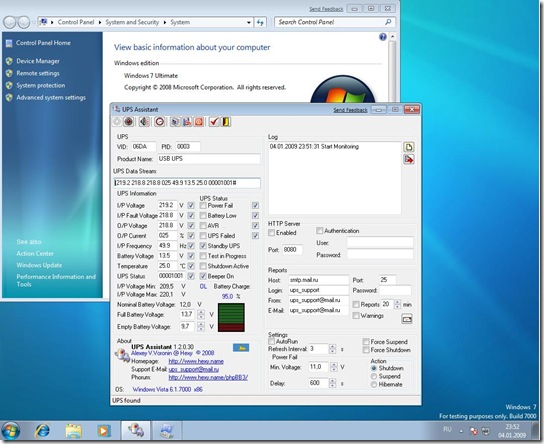The width and height of the screenshot is (544, 444).
Task: Open Action Center link in sidebar
Action: (35, 254)
